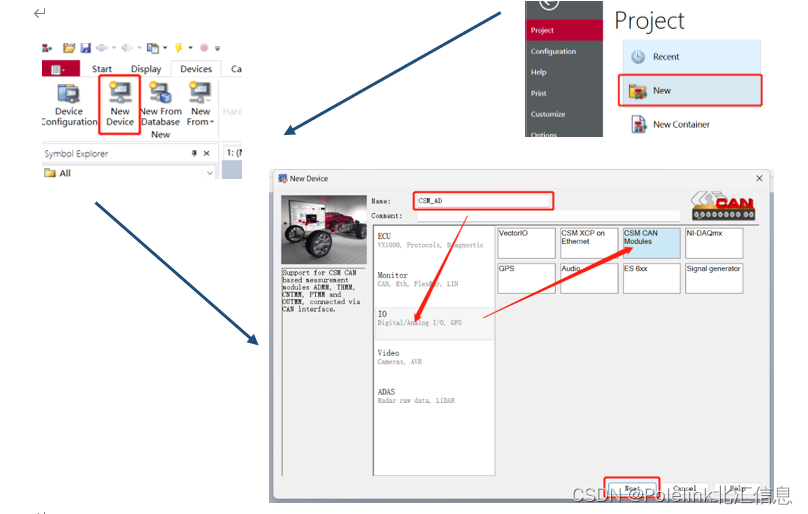Click the red record circle icon

pyautogui.click(x=204, y=47)
